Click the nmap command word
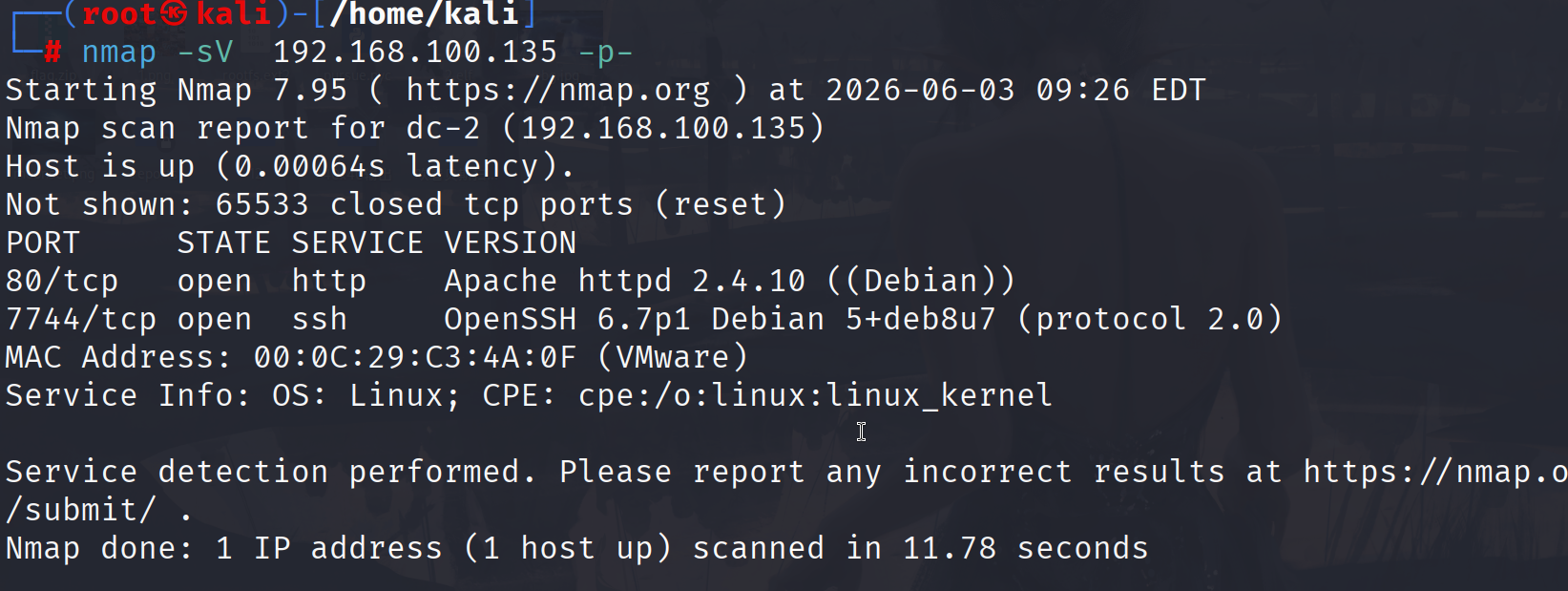 coord(118,52)
